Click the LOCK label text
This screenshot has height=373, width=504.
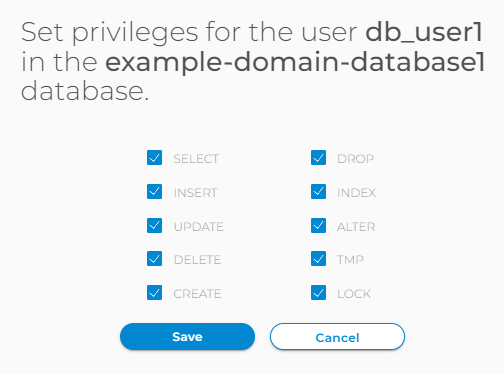(354, 294)
